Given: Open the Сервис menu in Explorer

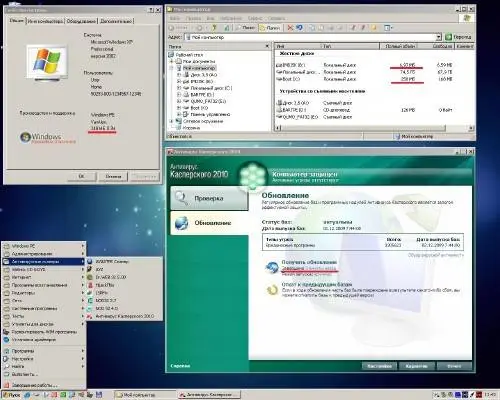Looking at the screenshot, I should point(255,18).
